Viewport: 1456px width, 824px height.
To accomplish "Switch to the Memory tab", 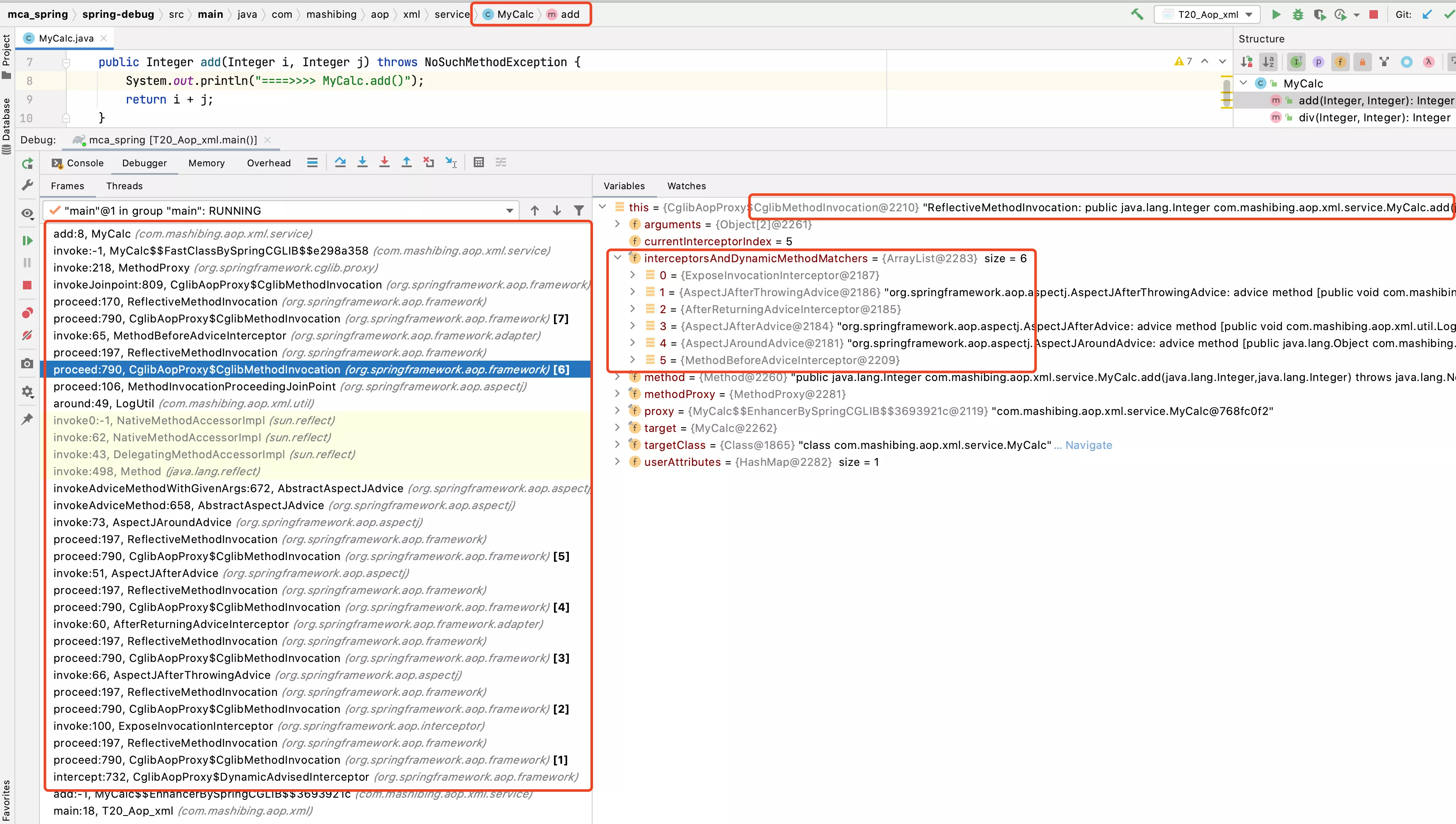I will click(207, 163).
